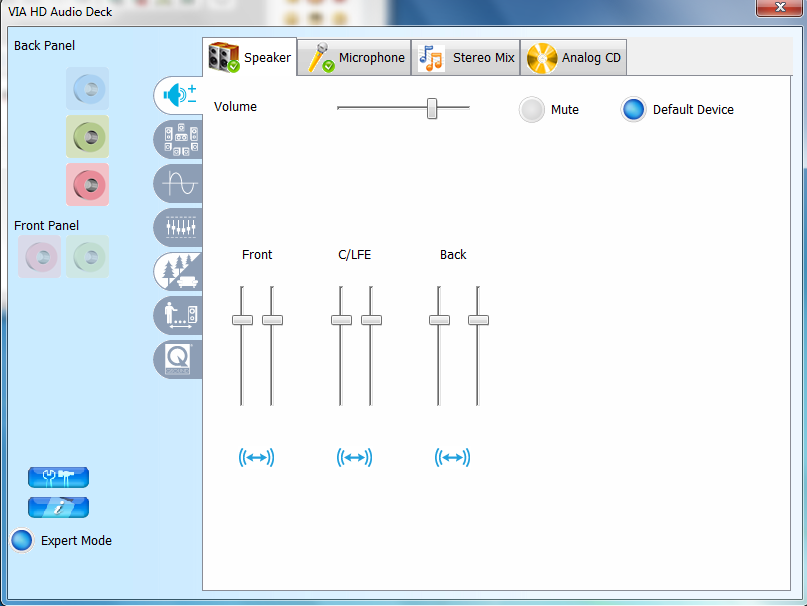The image size is (807, 606).
Task: Select the sine wave side tab
Action: pyautogui.click(x=180, y=184)
